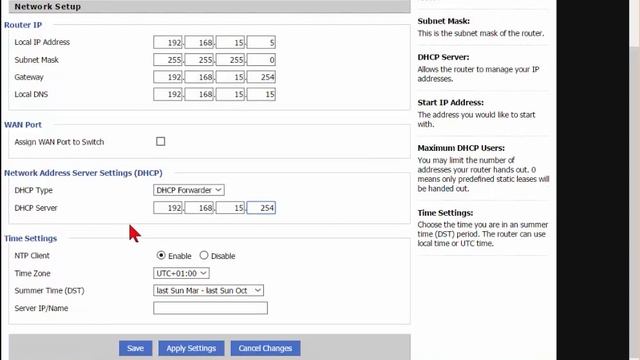Click the first octet of Local DNS
The image size is (640, 360).
168,94
